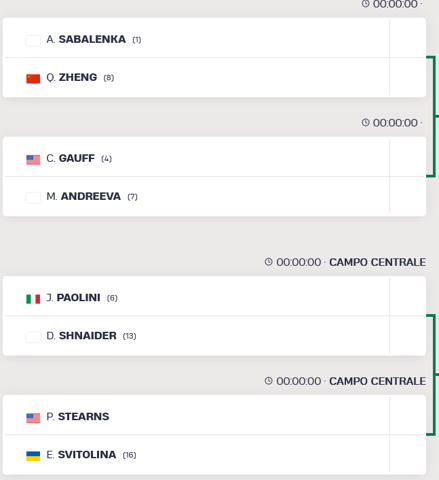Click the USA flag beside C. Gauff
Screen dimensions: 439x480
click(x=33, y=160)
